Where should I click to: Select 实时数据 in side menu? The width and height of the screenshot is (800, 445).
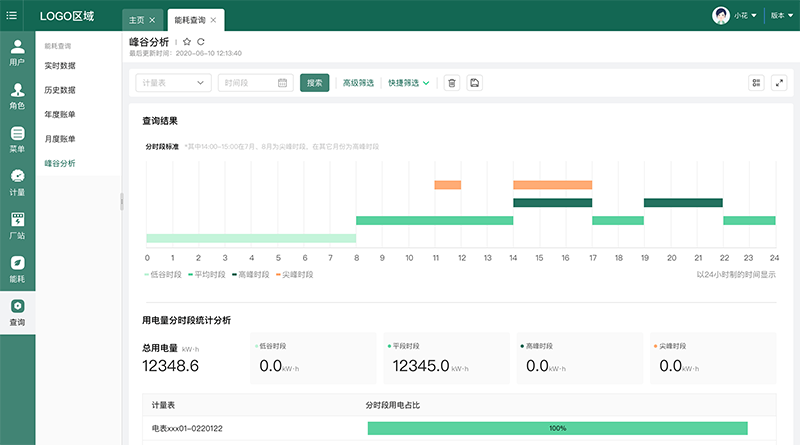coord(60,65)
